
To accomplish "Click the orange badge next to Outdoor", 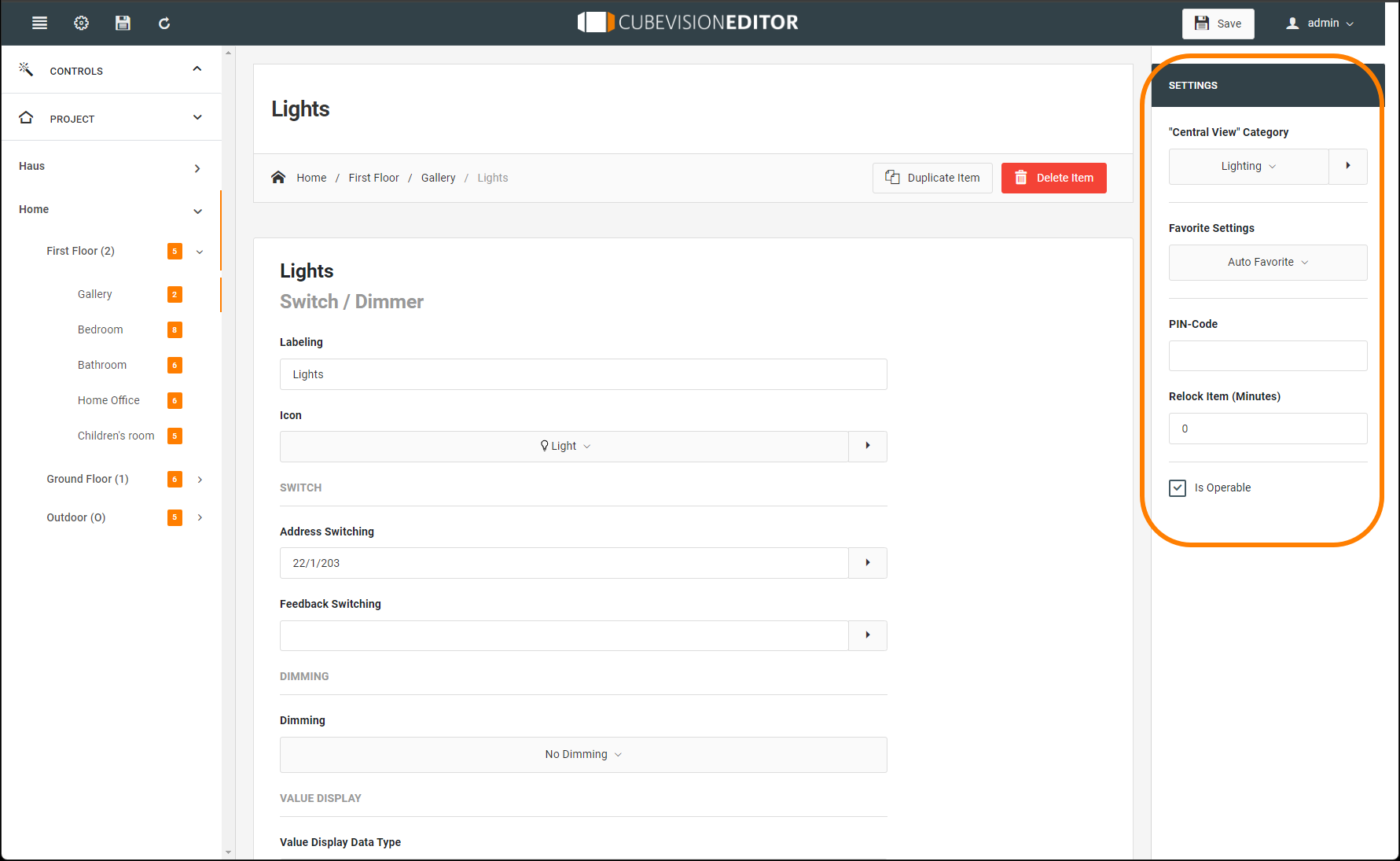I will pyautogui.click(x=175, y=517).
